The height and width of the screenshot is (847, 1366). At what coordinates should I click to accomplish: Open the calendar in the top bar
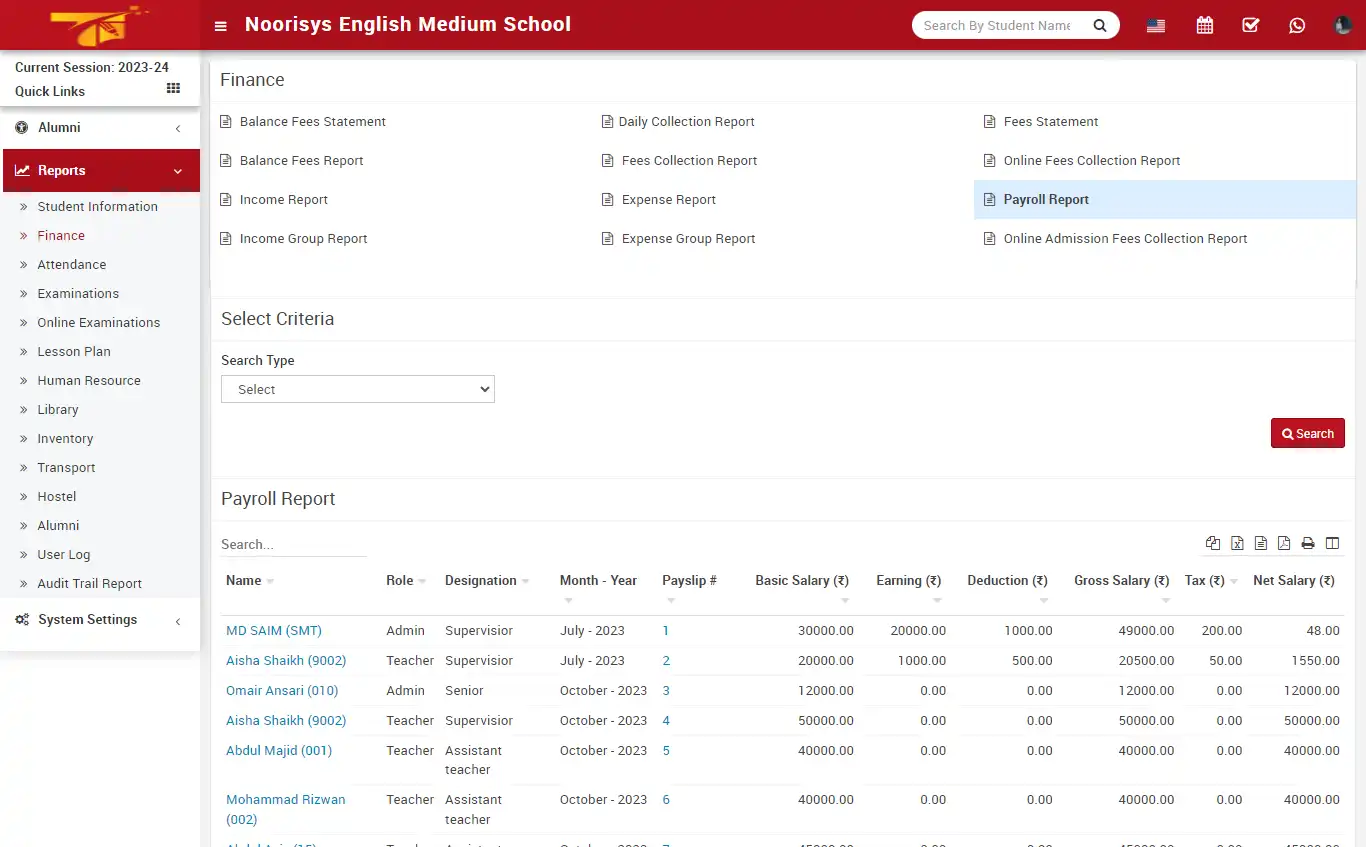1204,24
